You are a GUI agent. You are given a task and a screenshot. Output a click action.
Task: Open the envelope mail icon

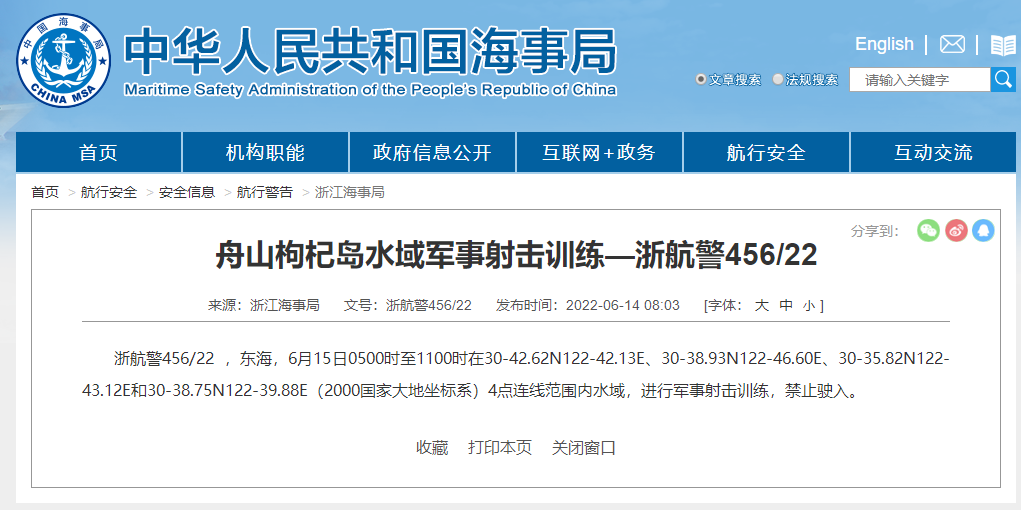952,45
